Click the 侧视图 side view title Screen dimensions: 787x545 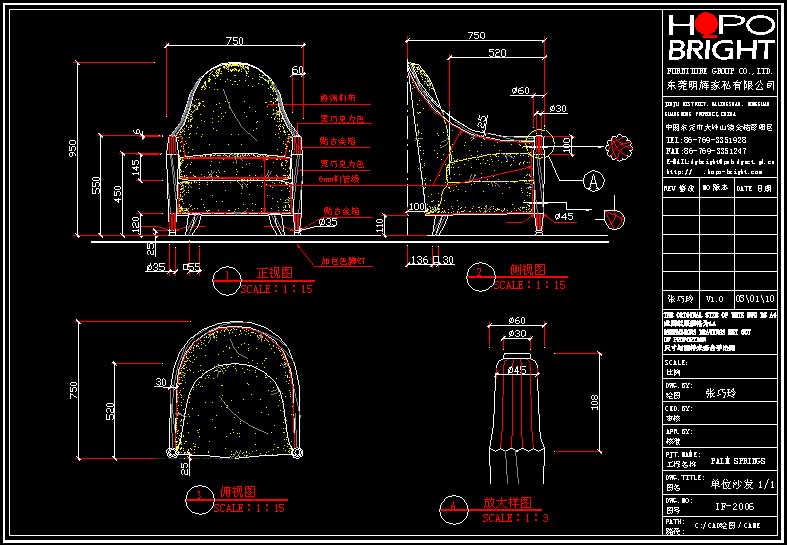click(x=527, y=270)
